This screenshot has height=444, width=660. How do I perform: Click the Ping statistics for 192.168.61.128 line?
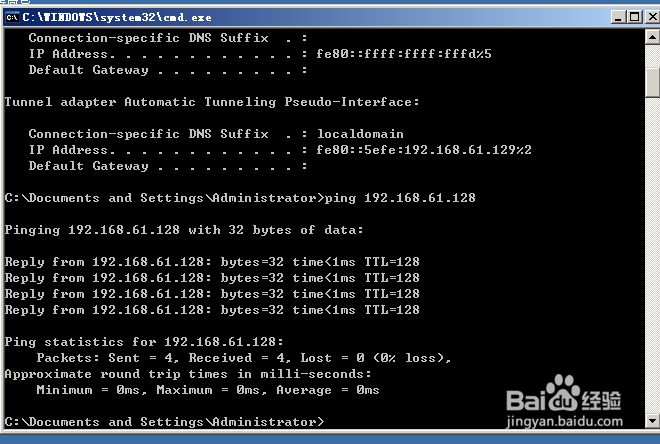[x=144, y=342]
